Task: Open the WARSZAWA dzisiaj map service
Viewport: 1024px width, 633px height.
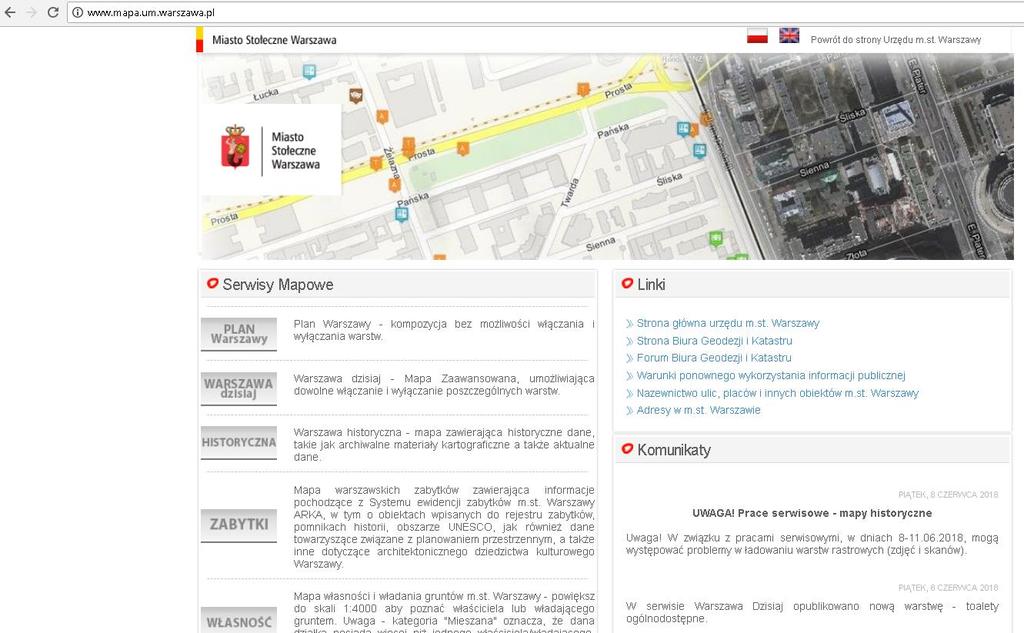Action: (x=238, y=389)
